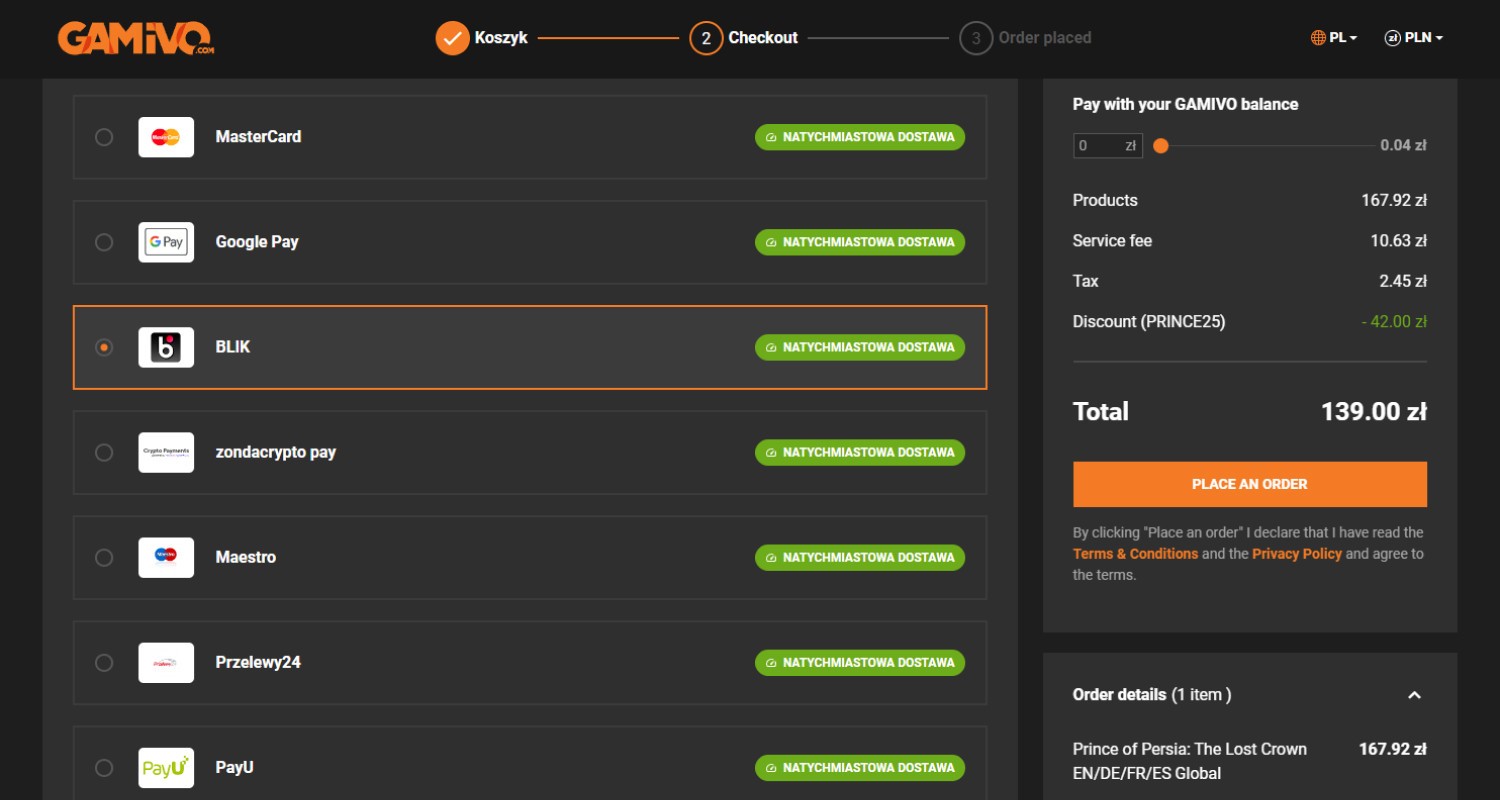1500x800 pixels.
Task: Click the PayU logo icon
Action: tap(166, 767)
